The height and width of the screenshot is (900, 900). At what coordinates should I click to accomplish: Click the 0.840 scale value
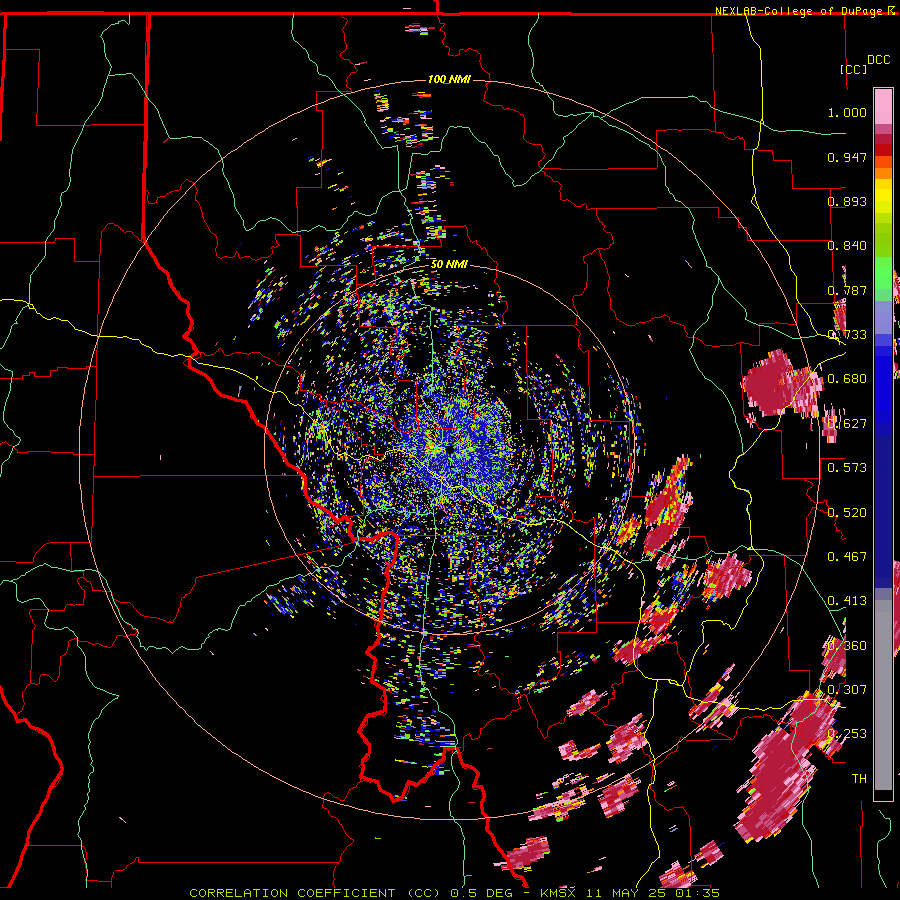(x=847, y=246)
